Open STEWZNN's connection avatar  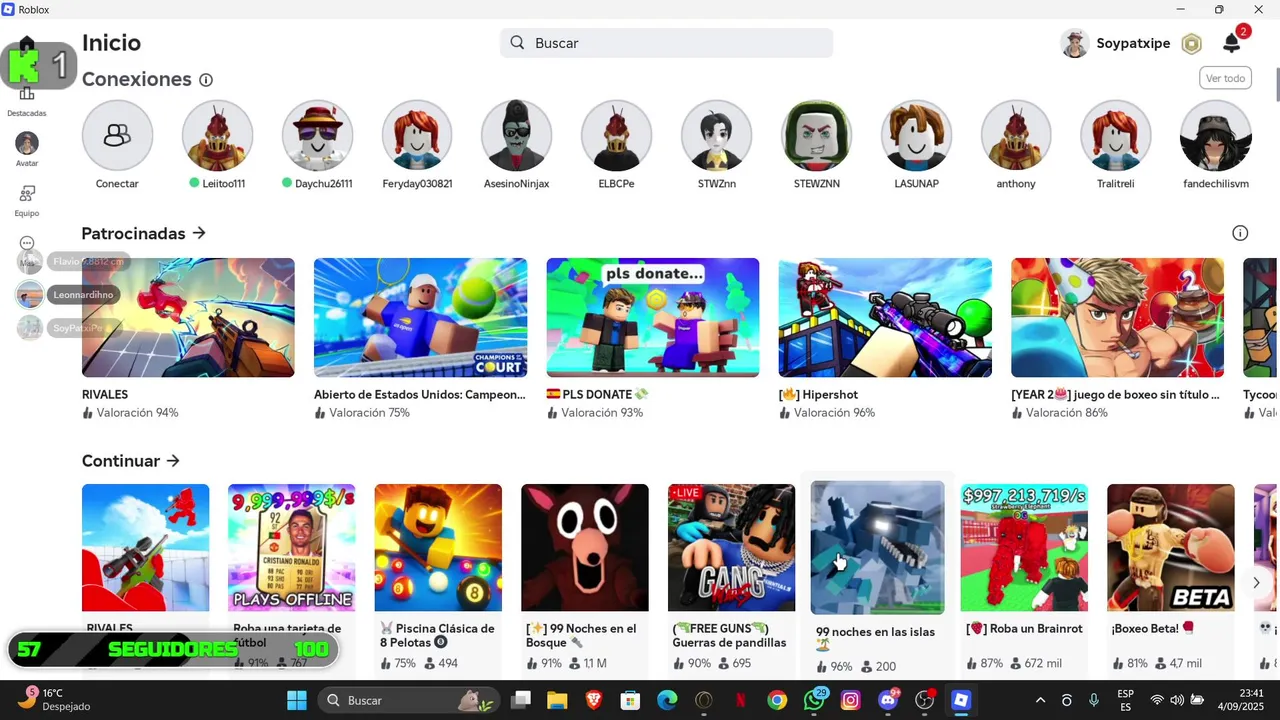click(x=816, y=135)
